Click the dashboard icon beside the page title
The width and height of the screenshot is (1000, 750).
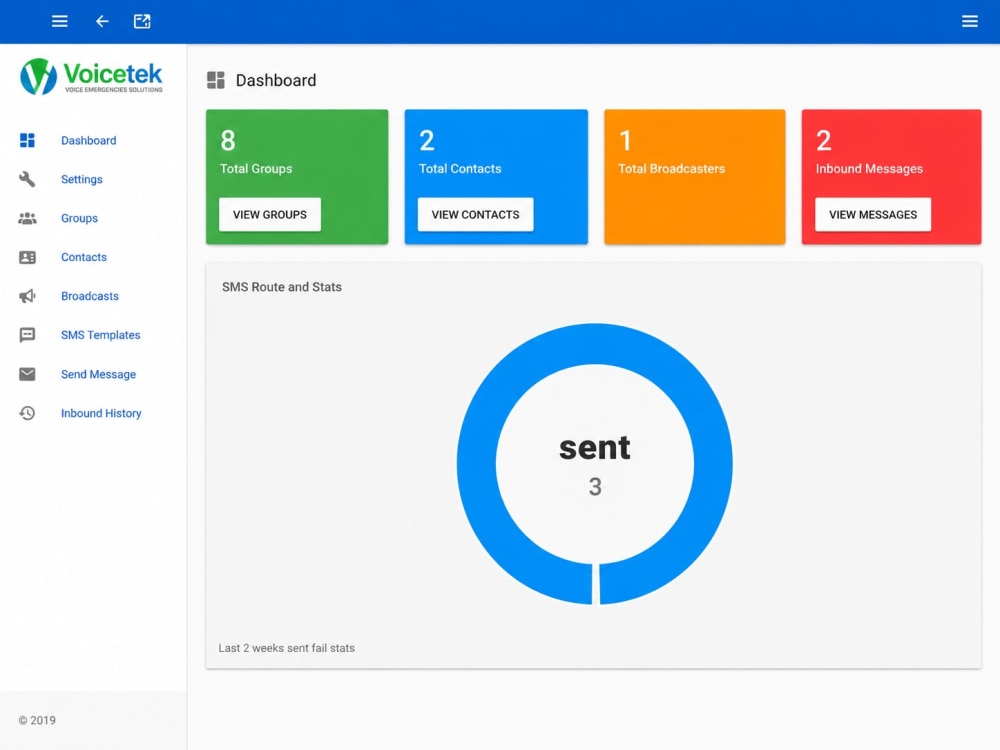216,80
